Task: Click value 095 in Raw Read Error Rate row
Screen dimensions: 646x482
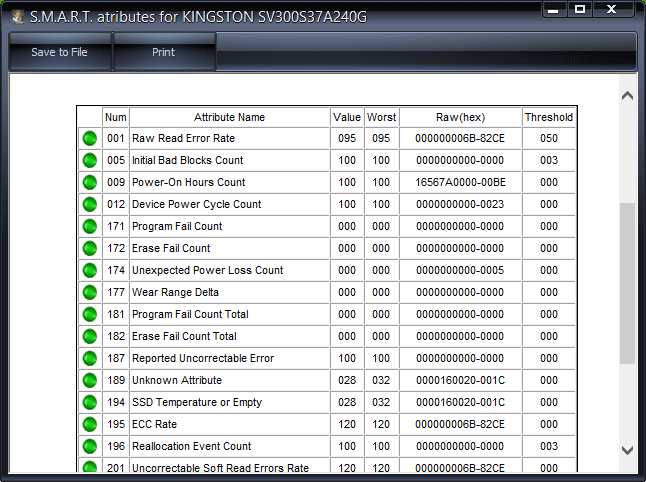Action: (x=347, y=138)
